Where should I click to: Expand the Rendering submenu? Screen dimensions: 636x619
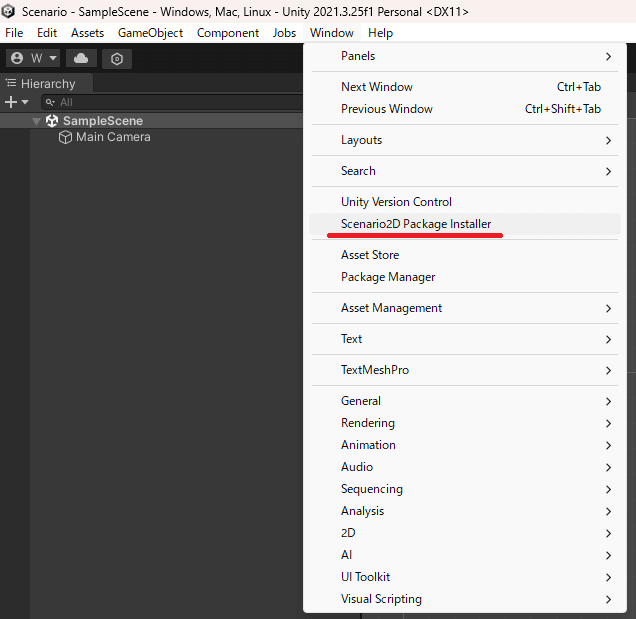(465, 423)
